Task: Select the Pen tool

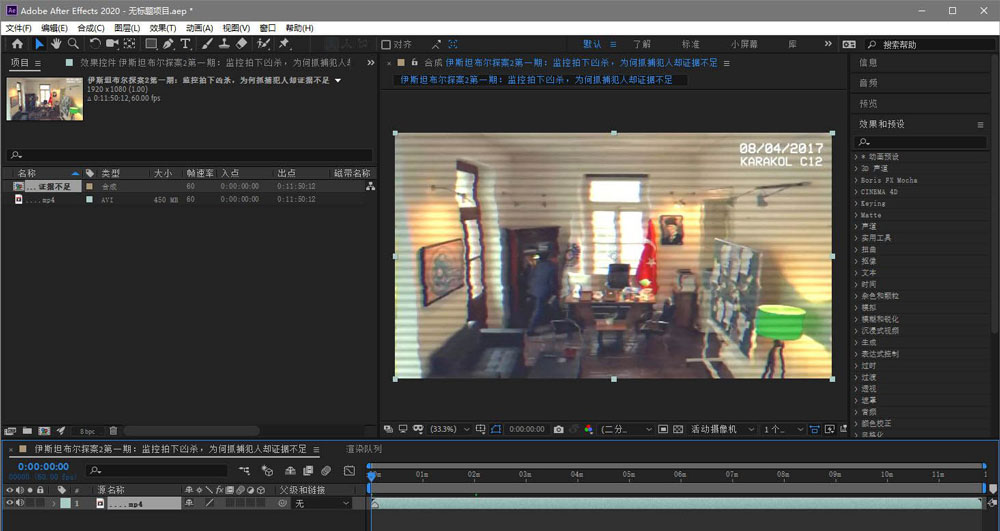Action: [169, 44]
